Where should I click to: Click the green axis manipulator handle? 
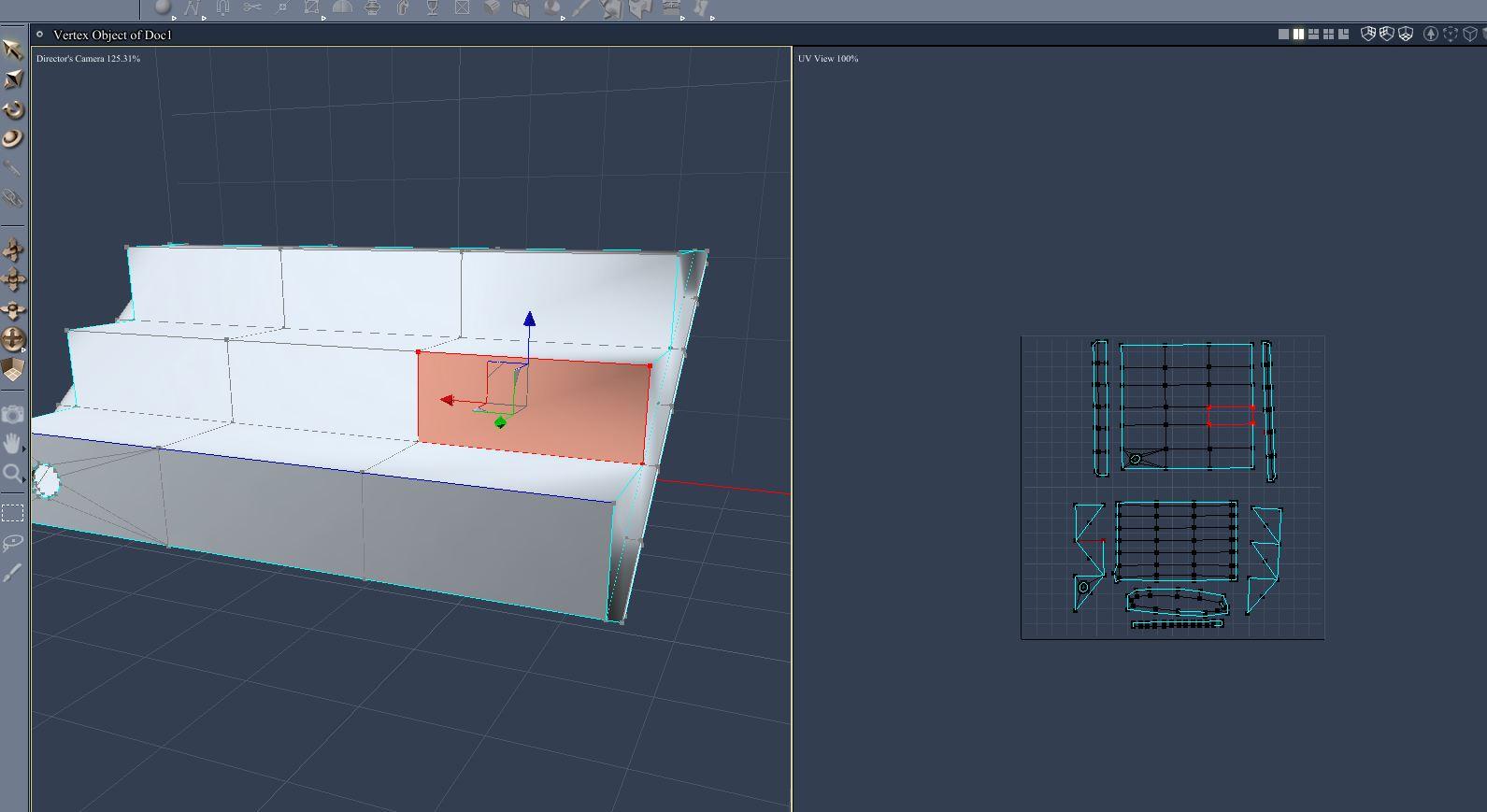coord(500,423)
